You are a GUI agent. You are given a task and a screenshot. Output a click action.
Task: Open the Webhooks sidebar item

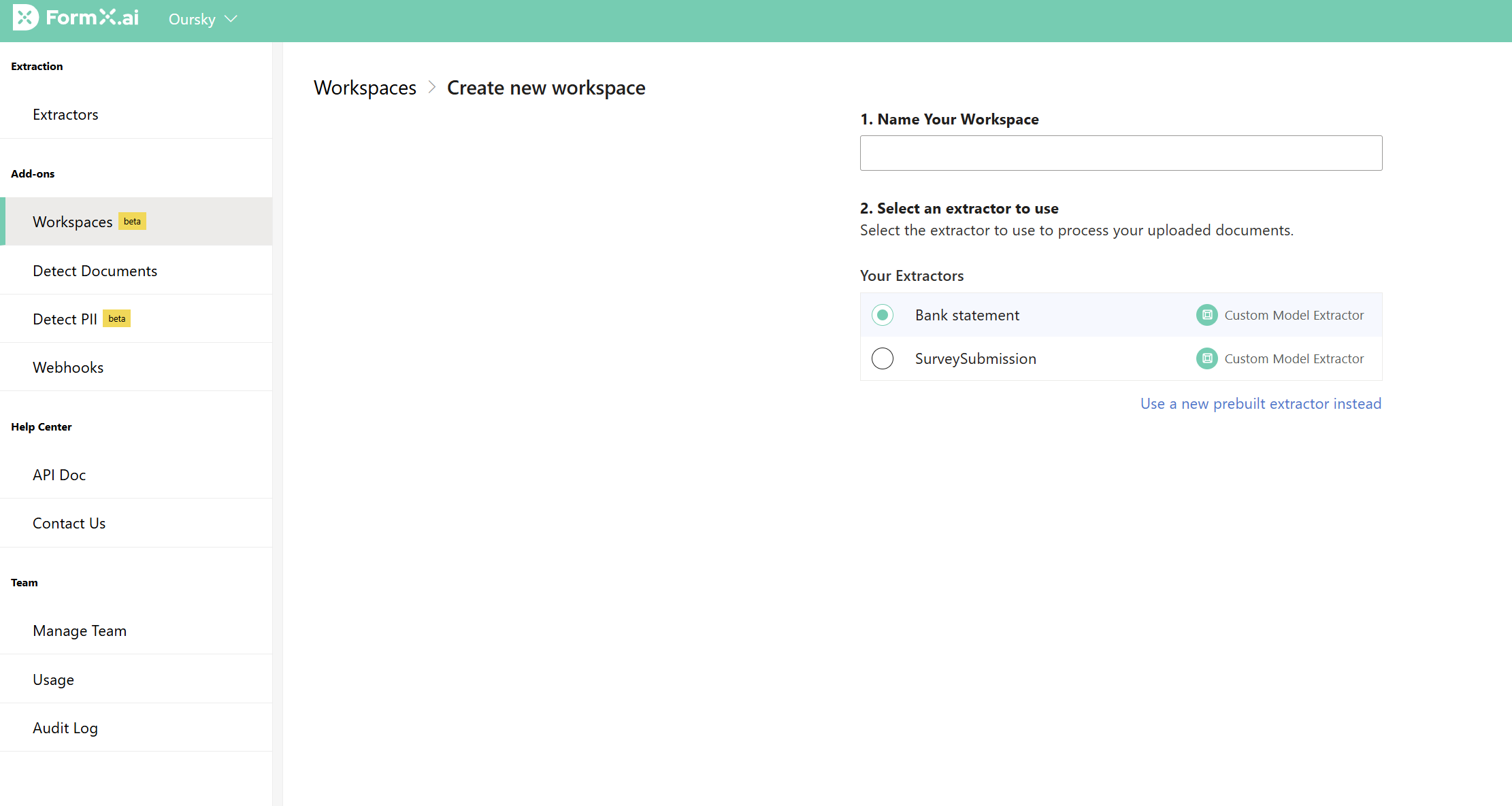pos(68,367)
